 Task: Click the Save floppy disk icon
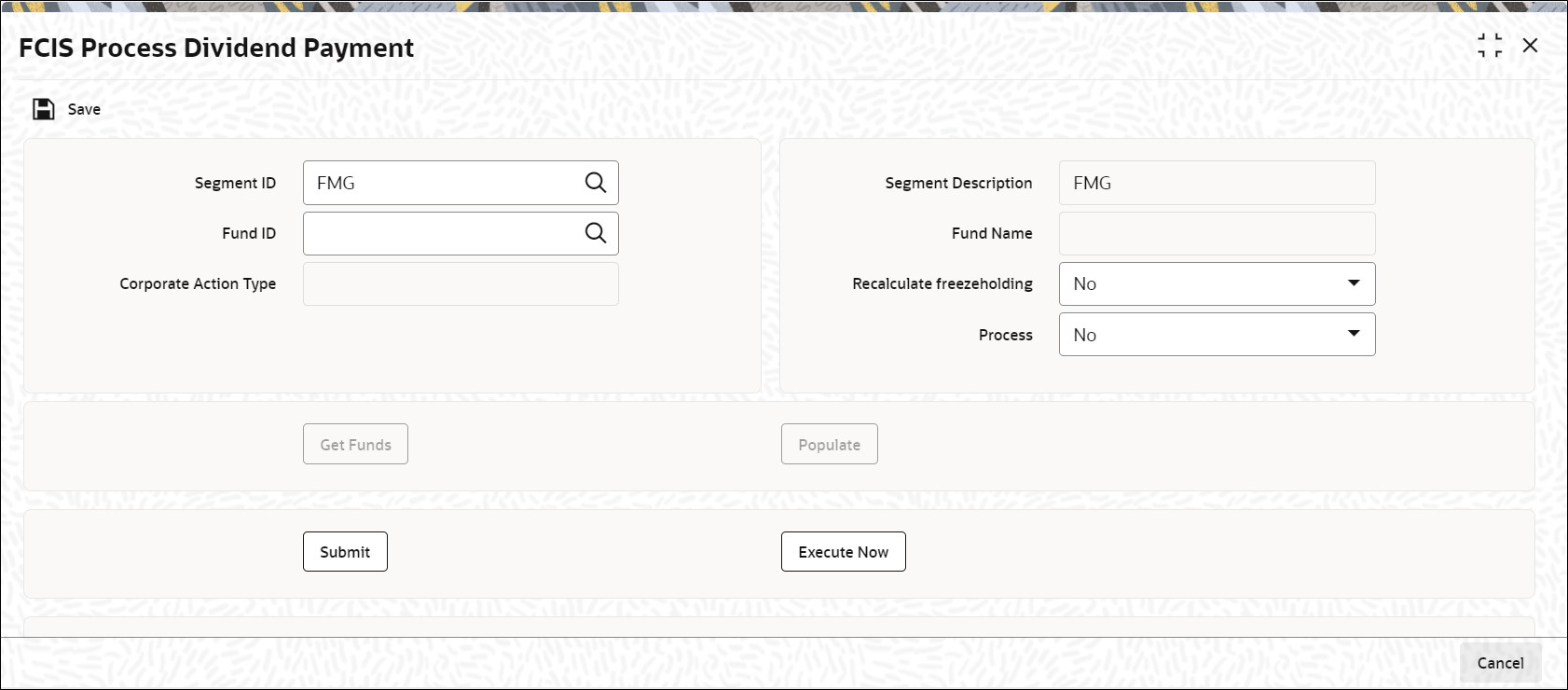click(44, 109)
